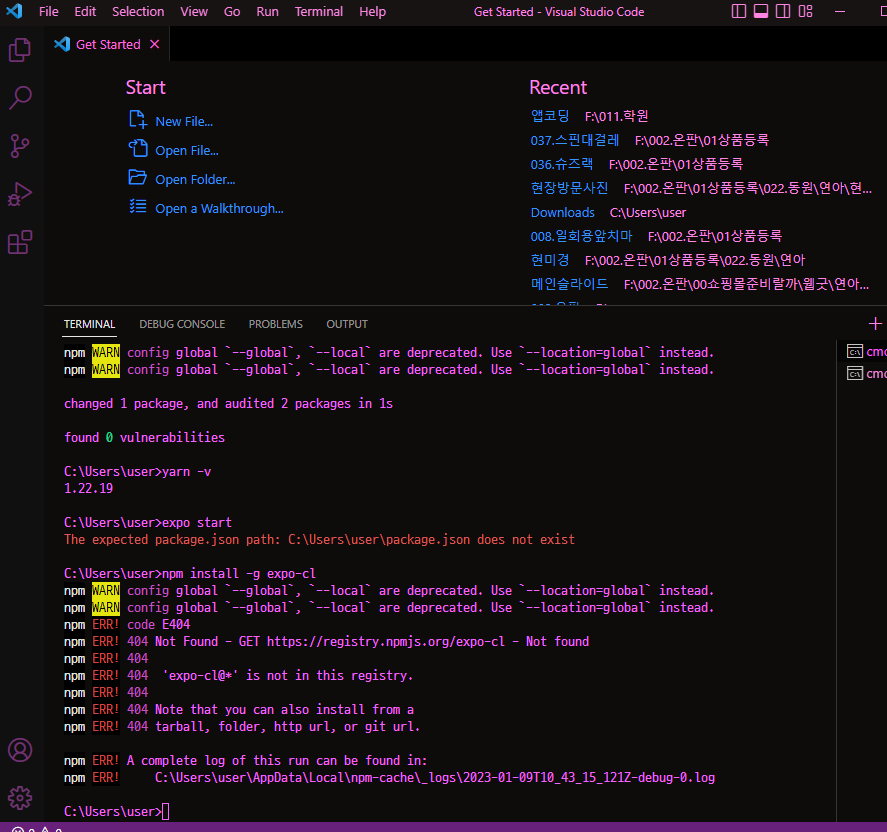Click the 'npm install -g expo-cl' line
Screen dimensions: 887x832
tap(190, 574)
